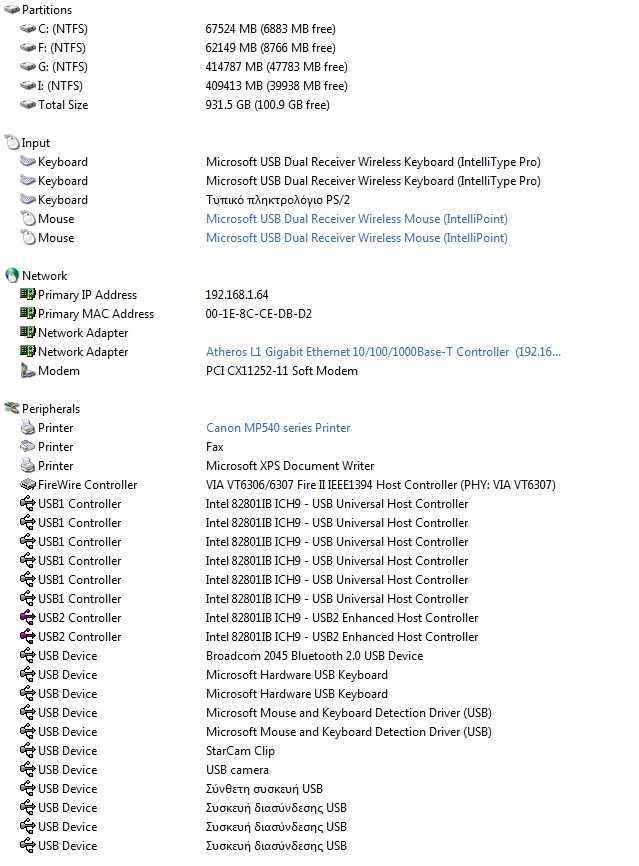This screenshot has height=866, width=639.
Task: Open the Canon MP540 series Printer link
Action: click(278, 427)
